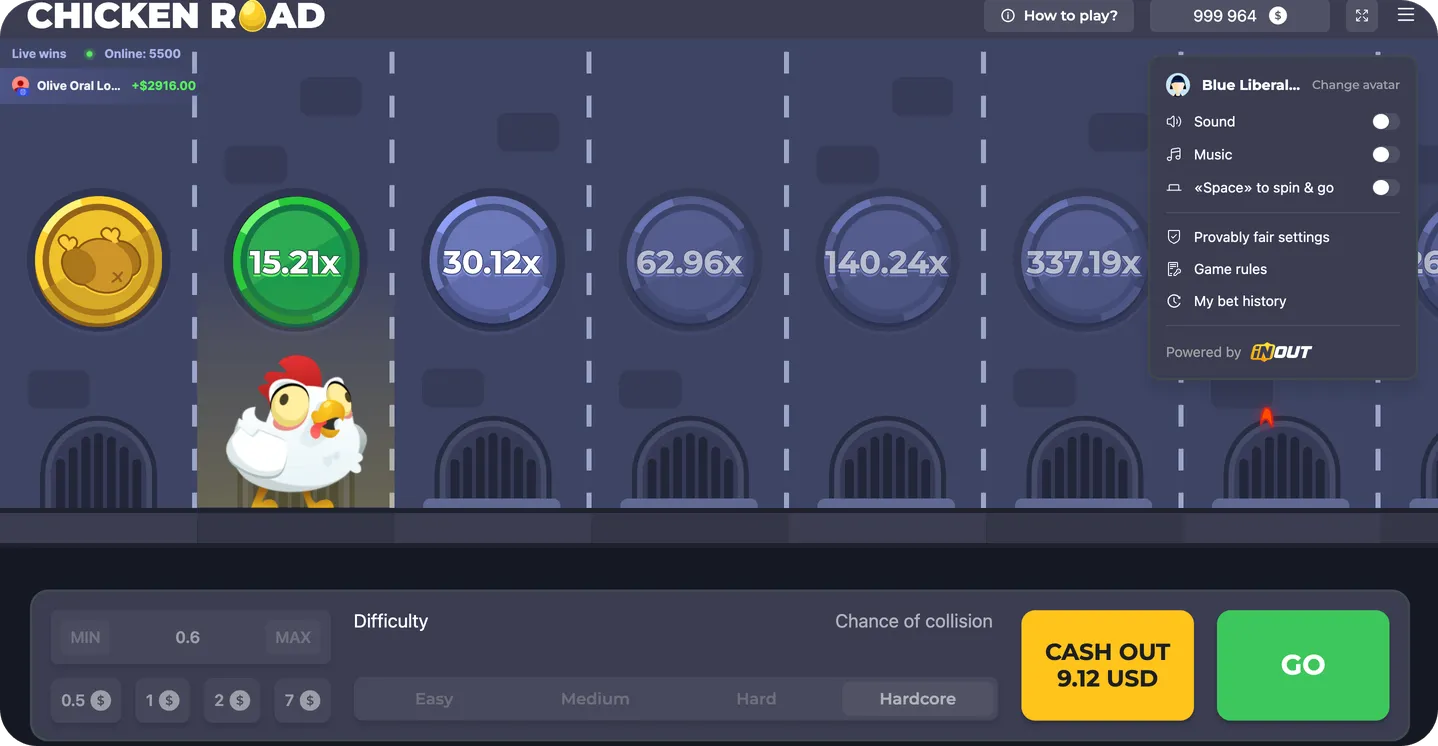Viewport: 1438px width, 746px height.
Task: Click the +$2916.00 win amount
Action: (164, 86)
